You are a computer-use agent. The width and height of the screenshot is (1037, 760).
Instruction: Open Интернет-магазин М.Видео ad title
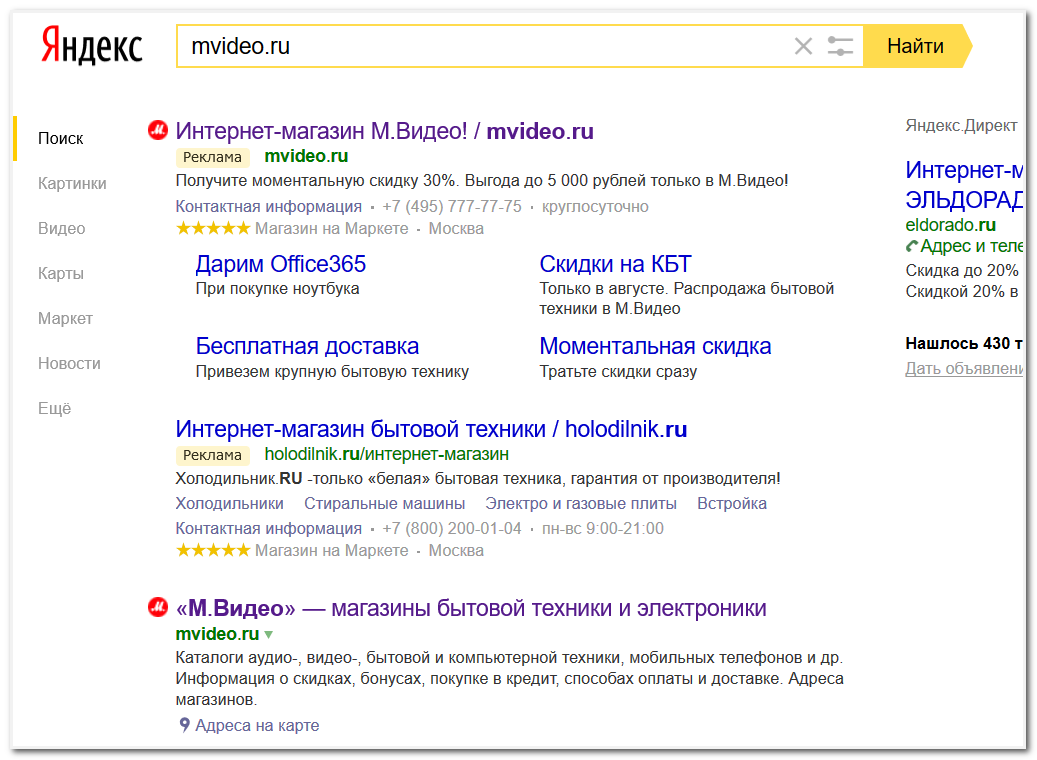tap(384, 131)
